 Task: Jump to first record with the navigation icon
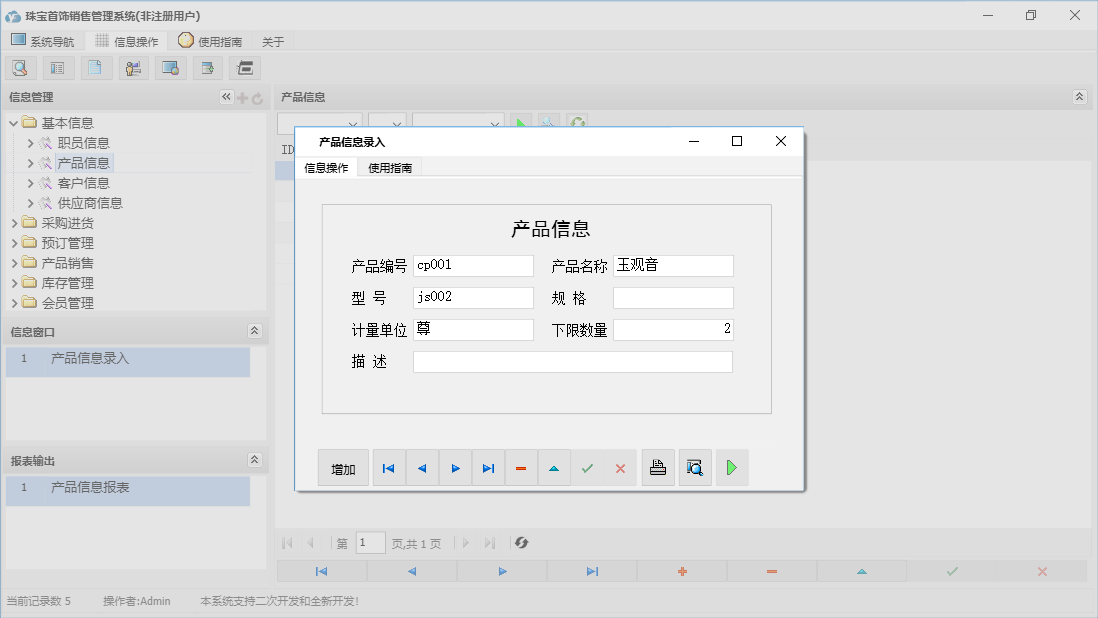[x=388, y=467]
